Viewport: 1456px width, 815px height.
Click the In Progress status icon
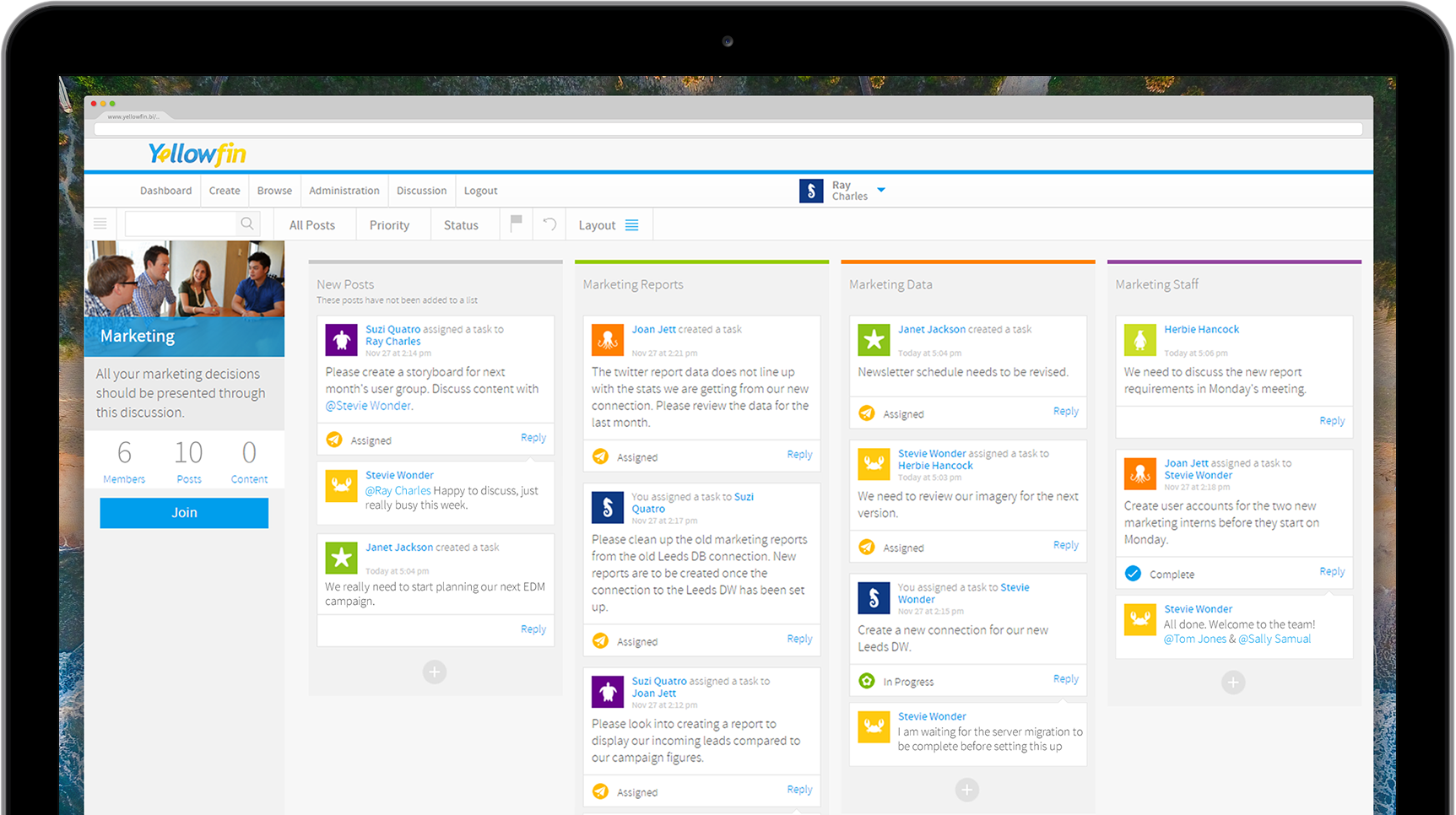[x=867, y=681]
